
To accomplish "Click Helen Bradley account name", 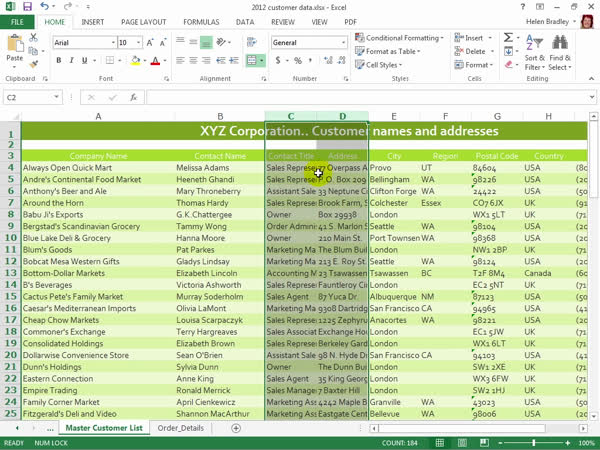I will [x=547, y=22].
